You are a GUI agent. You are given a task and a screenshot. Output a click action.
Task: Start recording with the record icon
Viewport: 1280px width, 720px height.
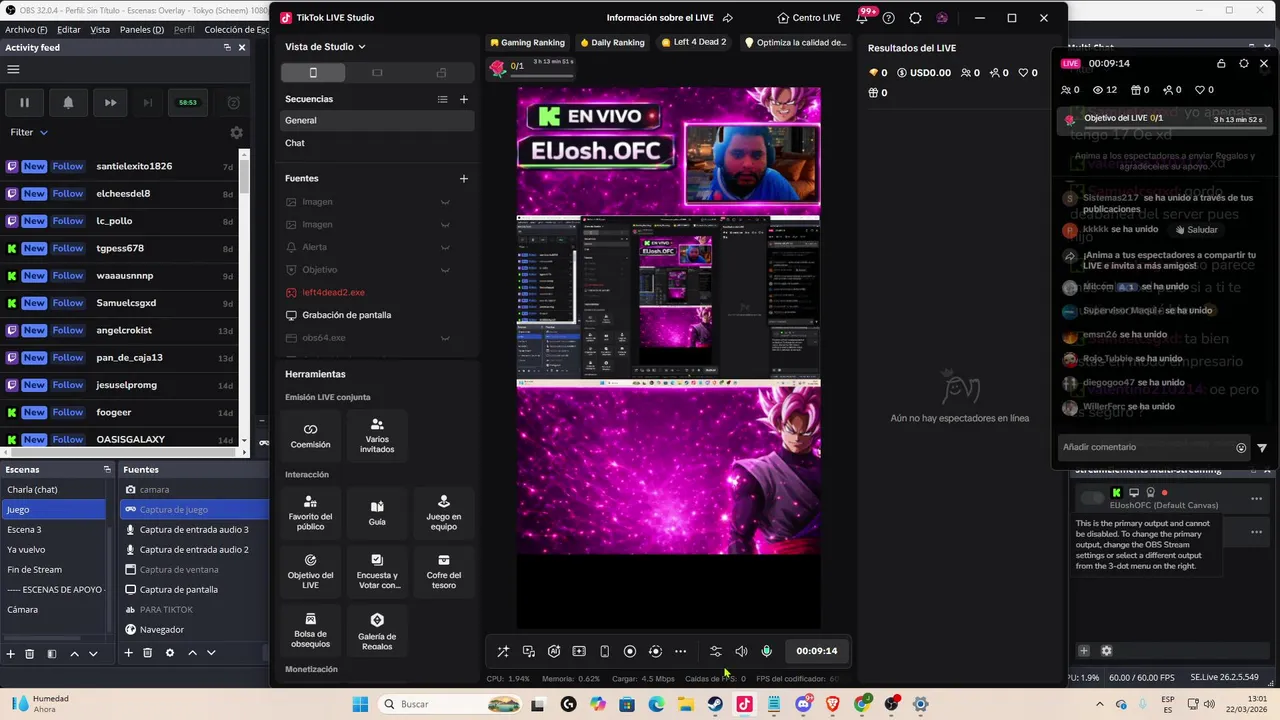(630, 651)
